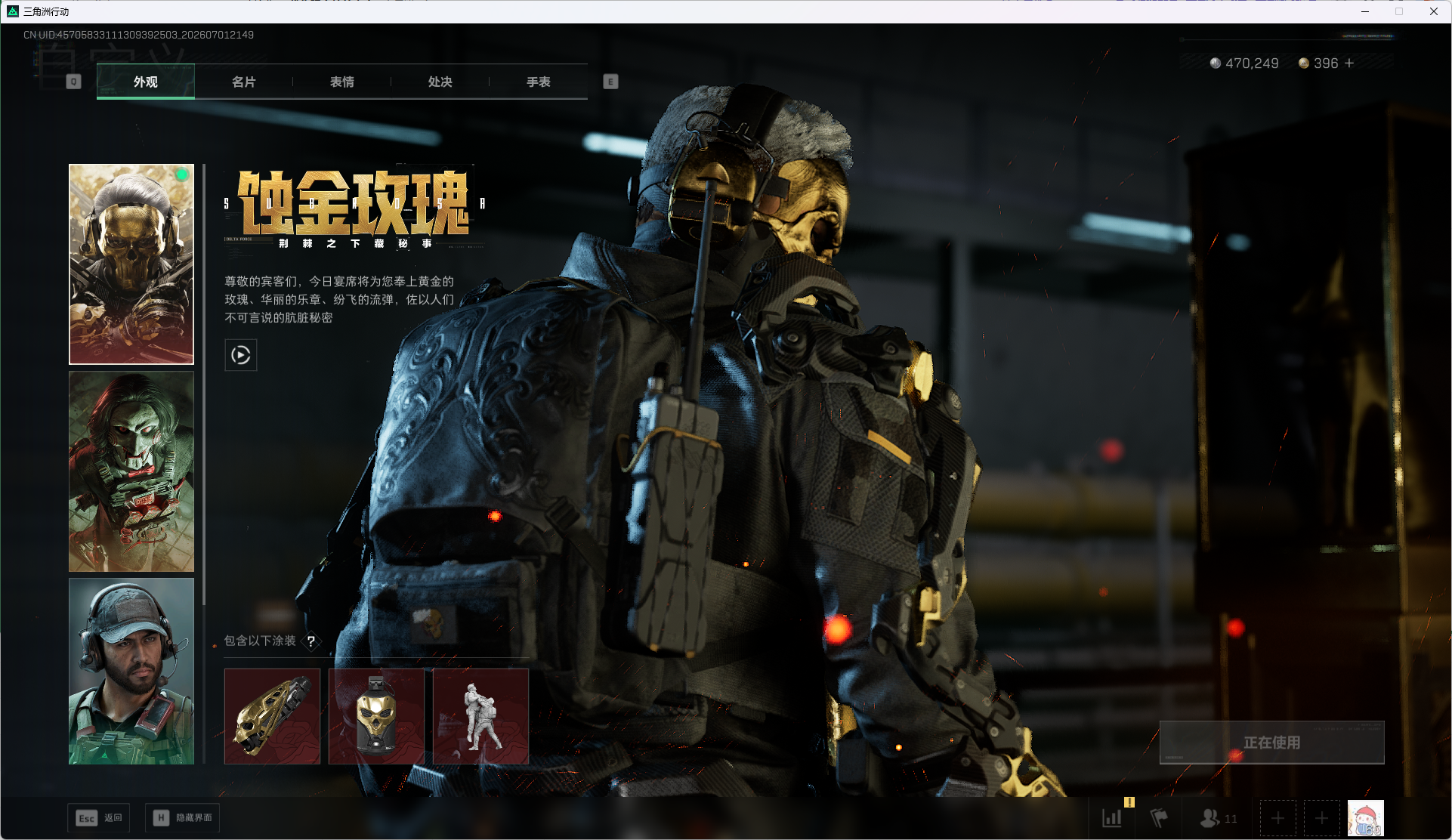The width and height of the screenshot is (1452, 840).
Task: Open the flag icon in the bottom bar
Action: click(1158, 818)
